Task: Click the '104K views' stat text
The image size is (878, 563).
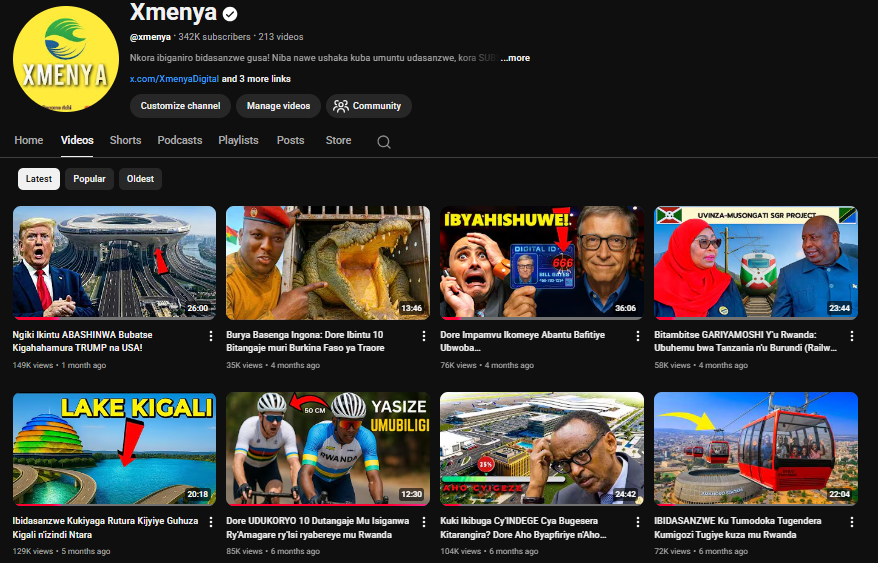Action: [460, 551]
